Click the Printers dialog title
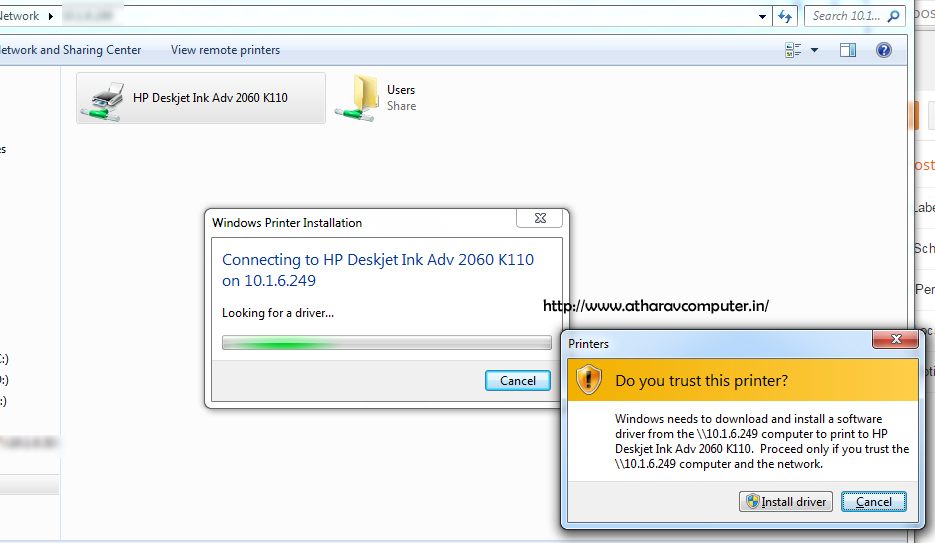The image size is (935, 543). [x=589, y=344]
